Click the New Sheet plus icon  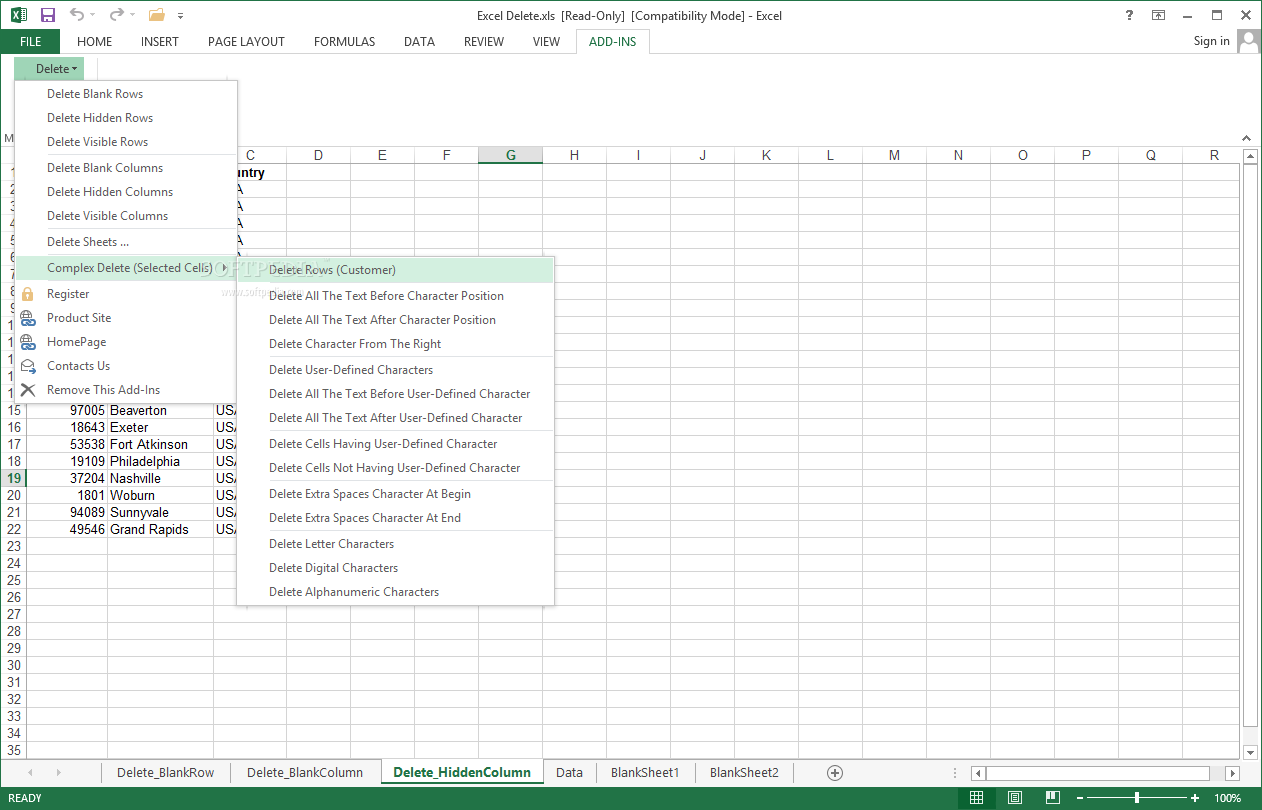pos(835,772)
